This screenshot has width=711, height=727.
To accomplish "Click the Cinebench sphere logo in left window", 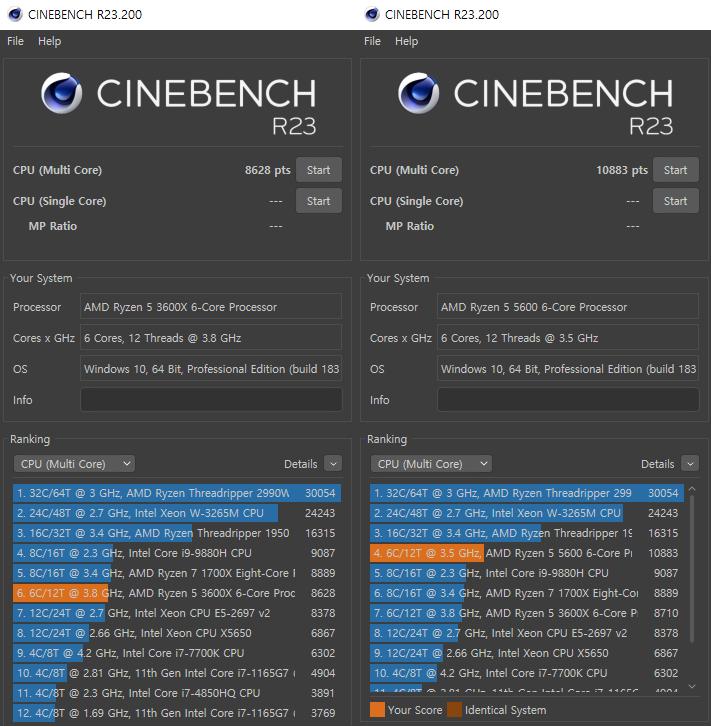I will [62, 93].
